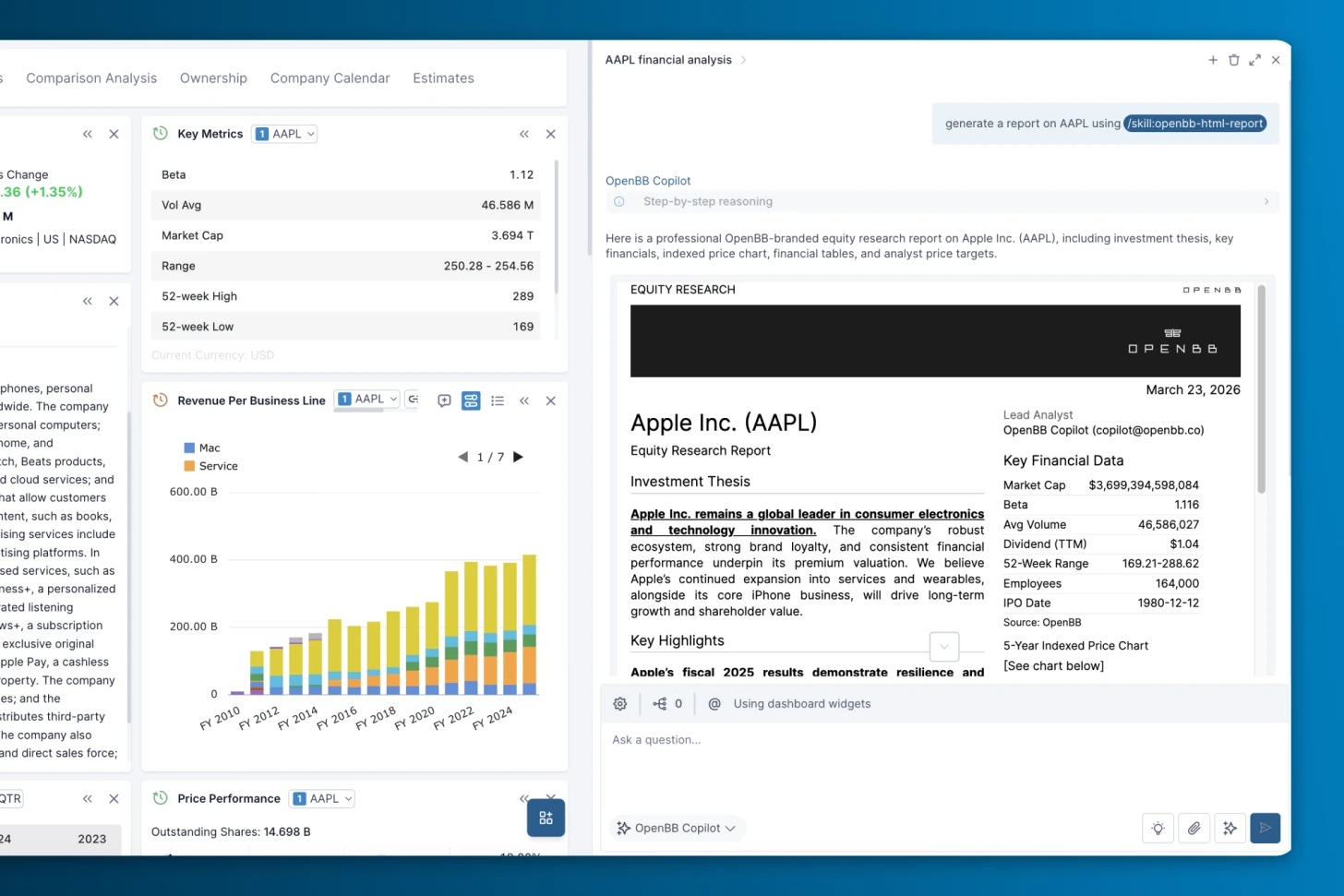Image resolution: width=1344 pixels, height=896 pixels.
Task: Open the AAPL ticker dropdown in Price Performance
Action: coord(322,798)
